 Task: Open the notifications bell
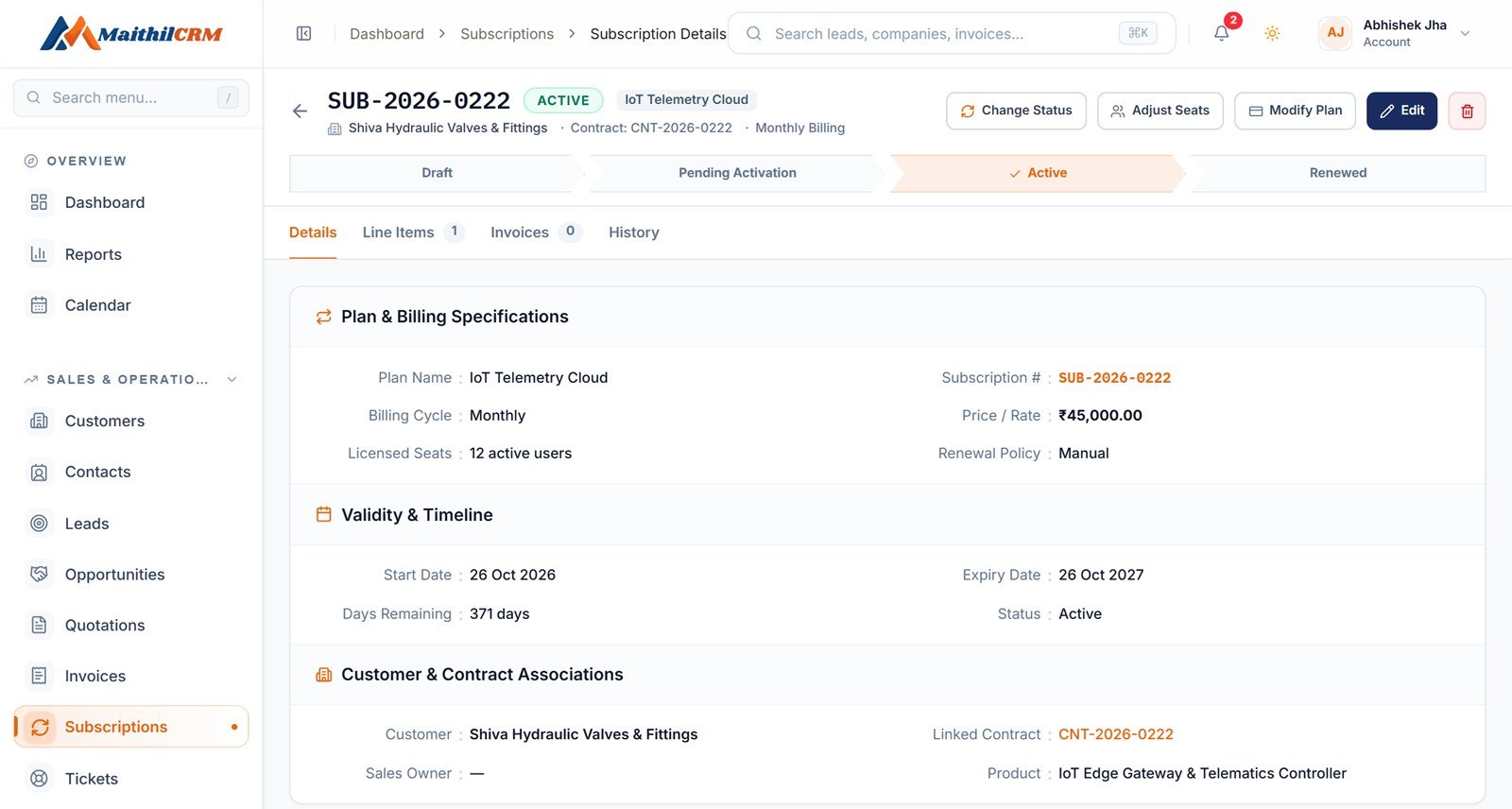pos(1222,33)
